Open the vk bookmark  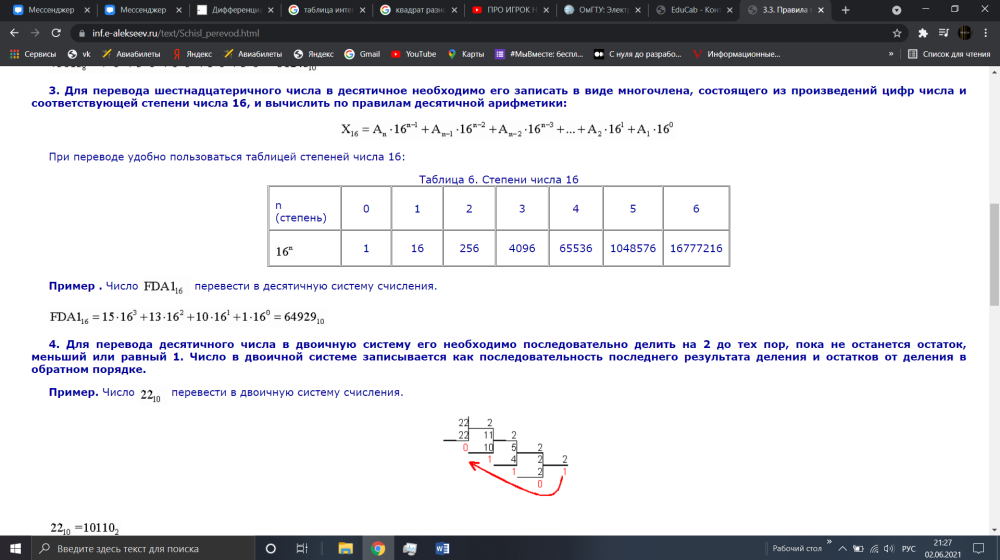(x=80, y=54)
